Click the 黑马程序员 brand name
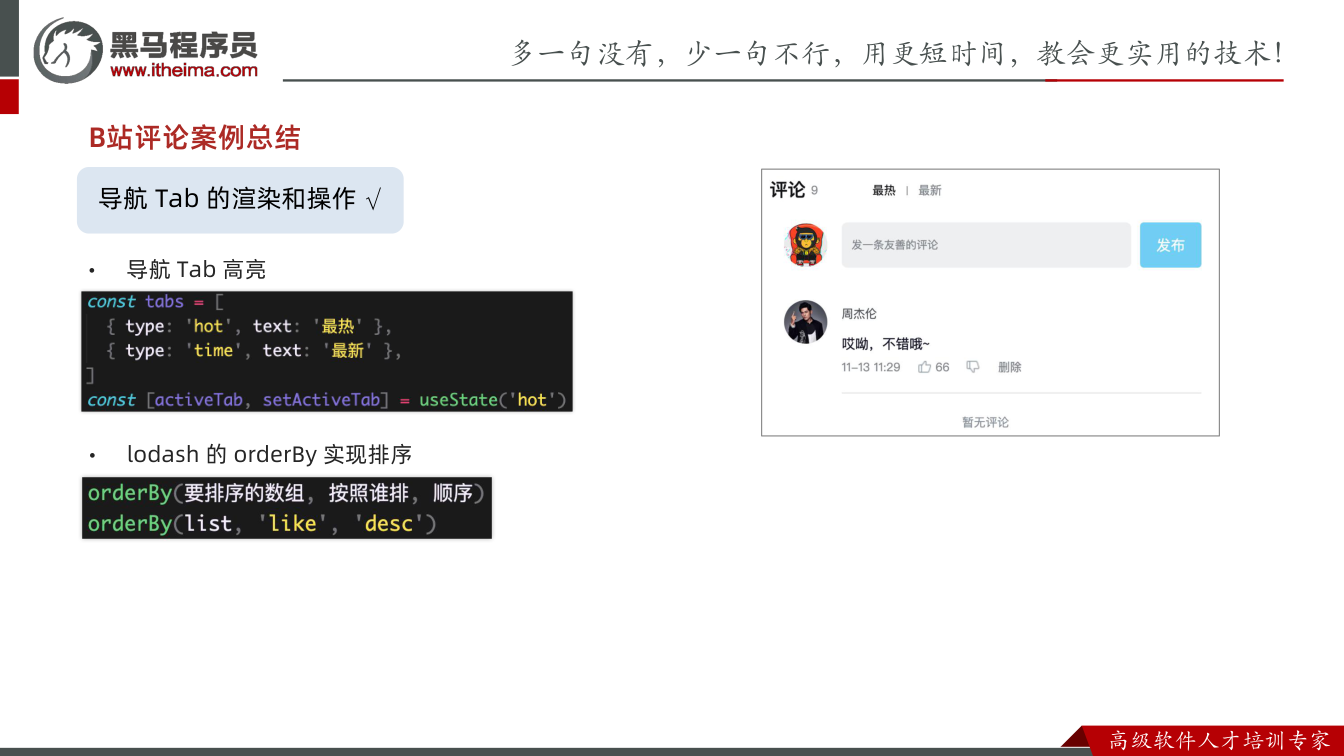Viewport: 1344px width, 756px height. (183, 44)
